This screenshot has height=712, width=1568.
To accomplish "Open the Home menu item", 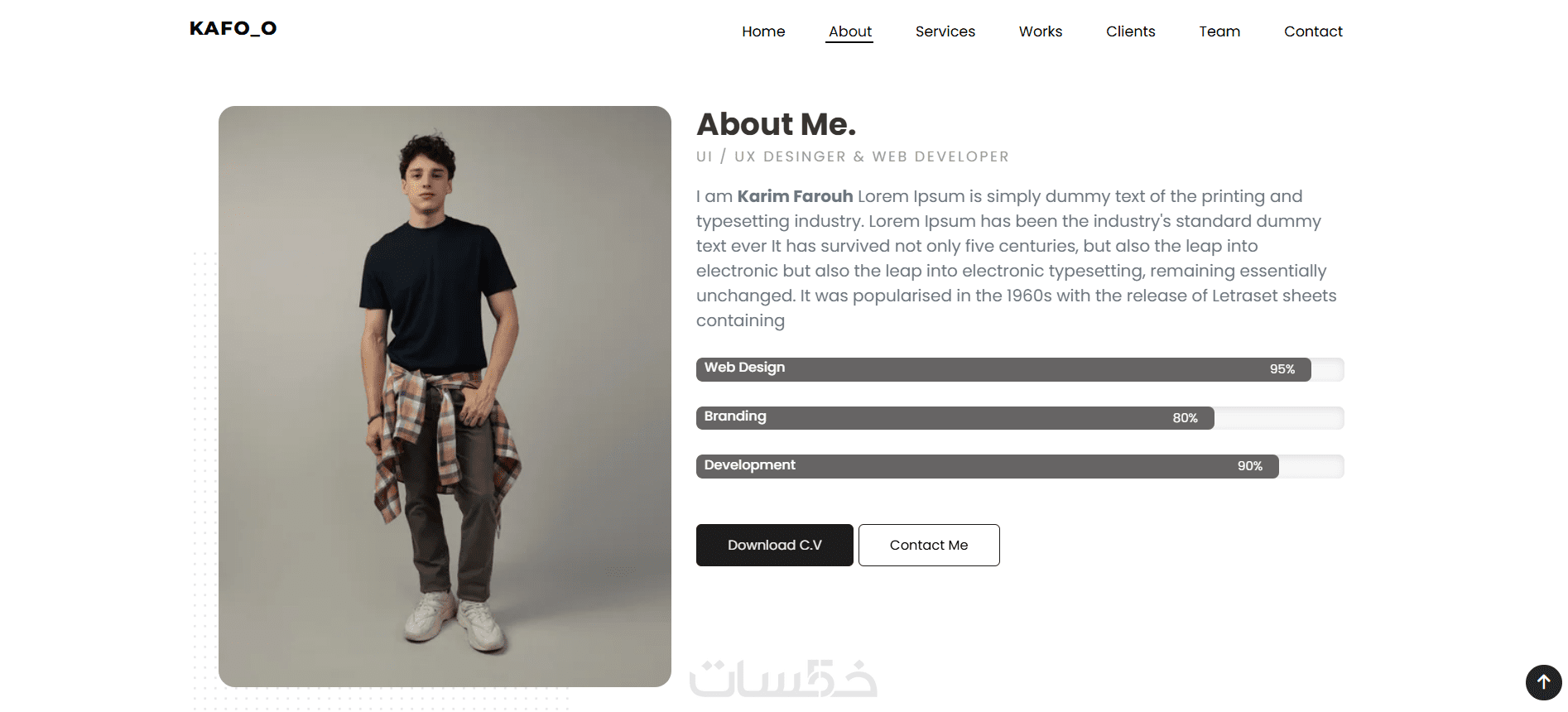I will [763, 31].
